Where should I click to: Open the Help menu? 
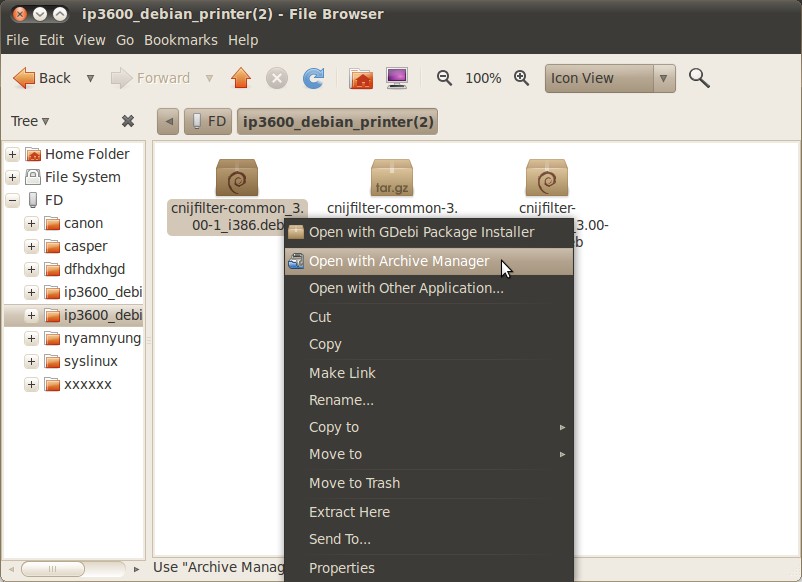(x=243, y=40)
